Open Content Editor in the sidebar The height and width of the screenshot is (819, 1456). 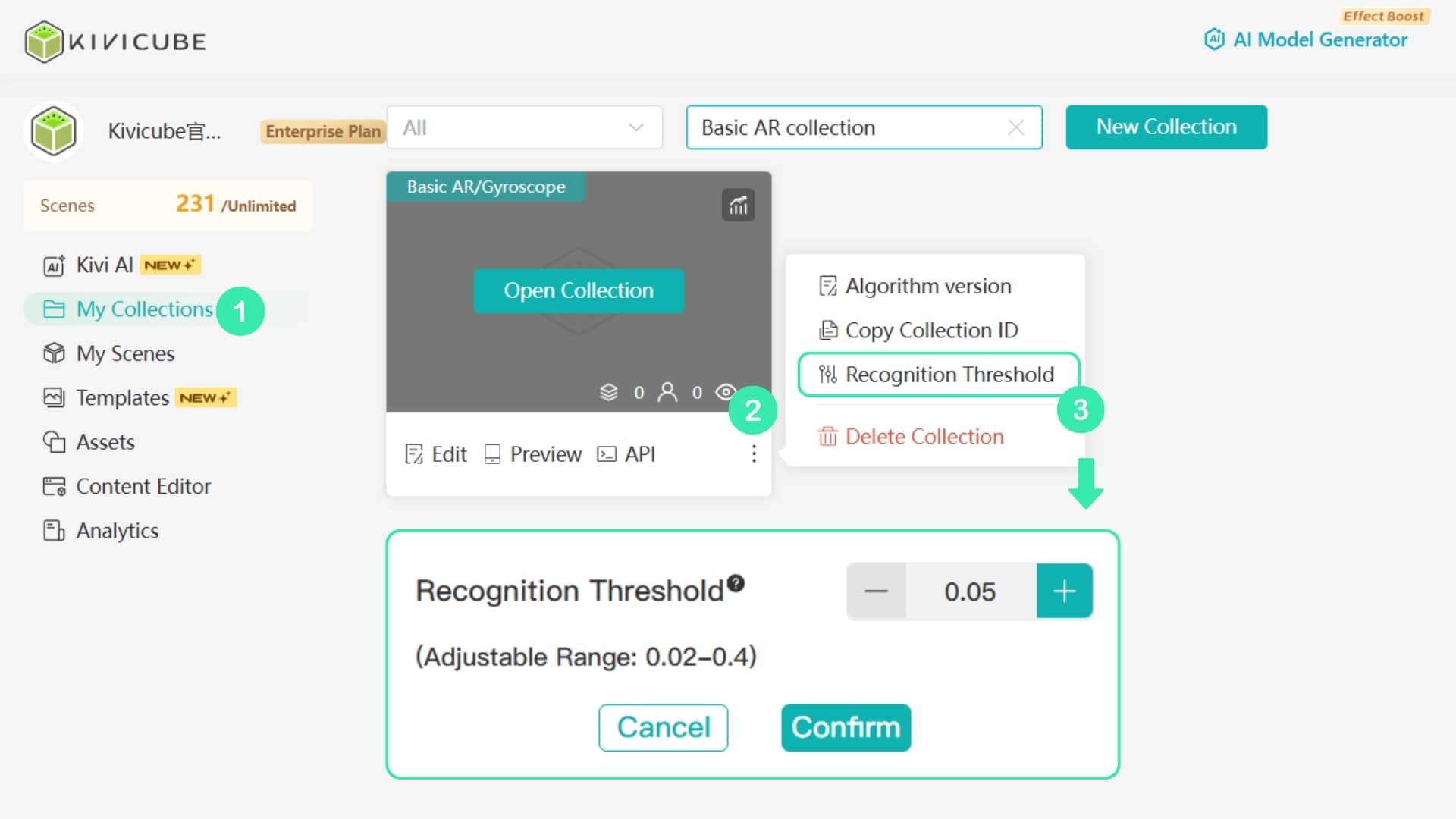tap(127, 486)
